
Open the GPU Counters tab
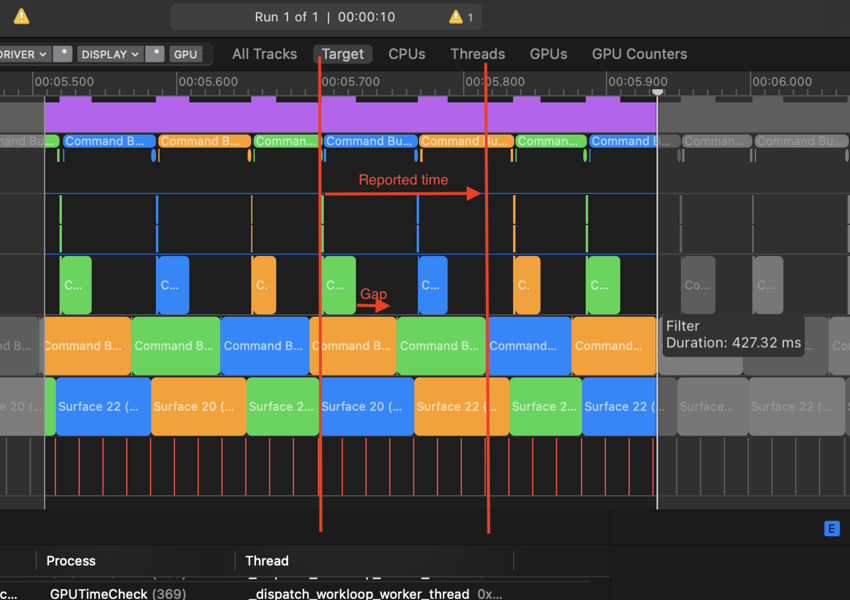click(x=639, y=54)
